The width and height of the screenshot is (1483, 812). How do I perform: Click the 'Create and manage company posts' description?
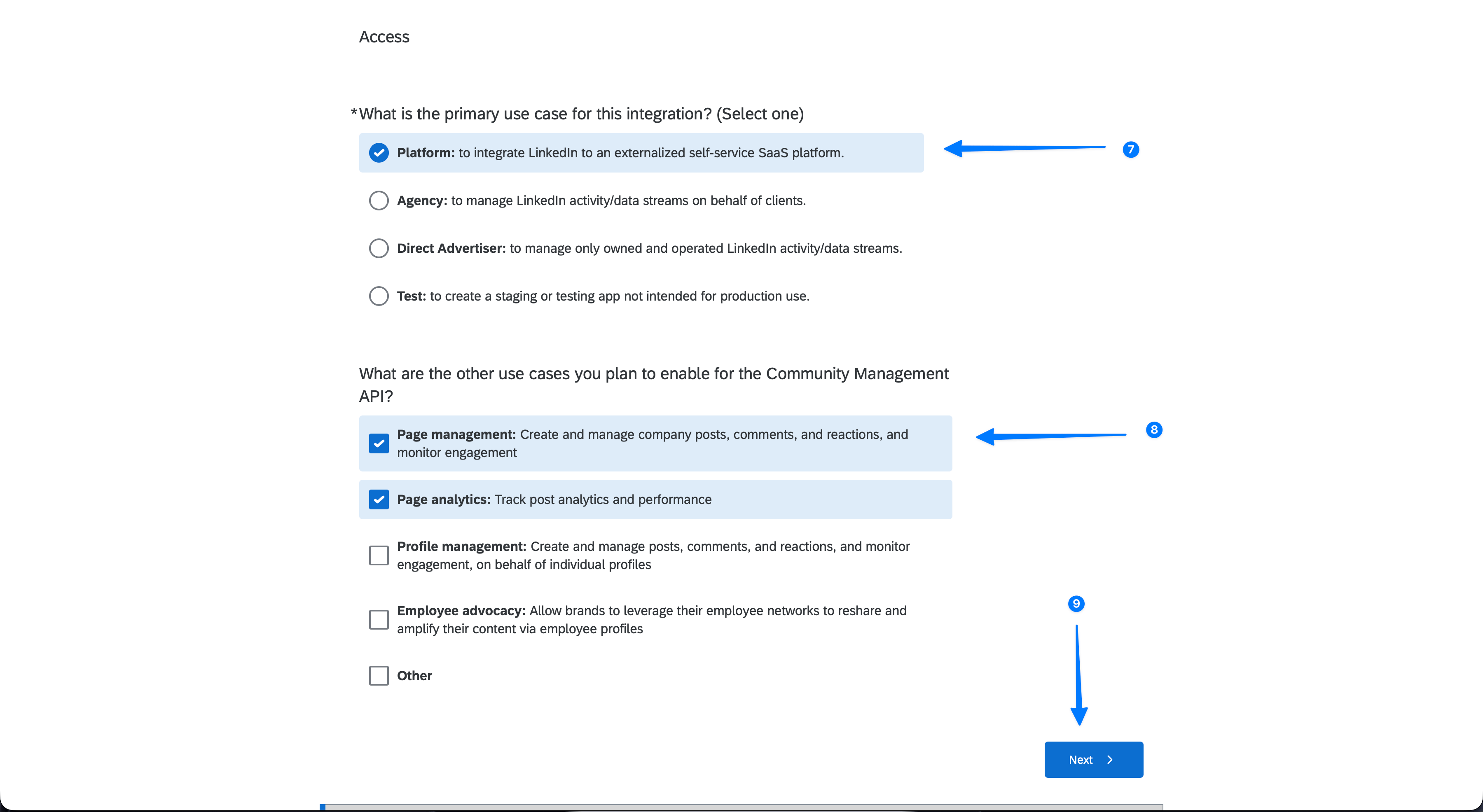pyautogui.click(x=652, y=443)
